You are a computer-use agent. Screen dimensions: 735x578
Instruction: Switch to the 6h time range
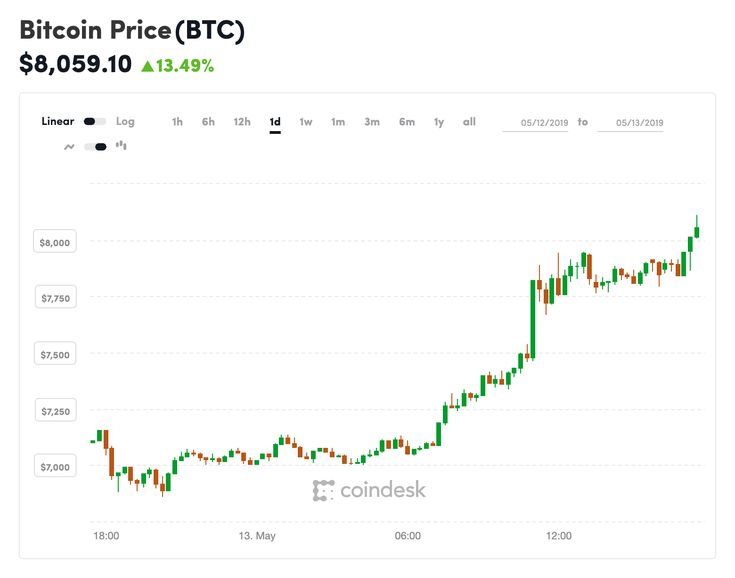point(208,122)
